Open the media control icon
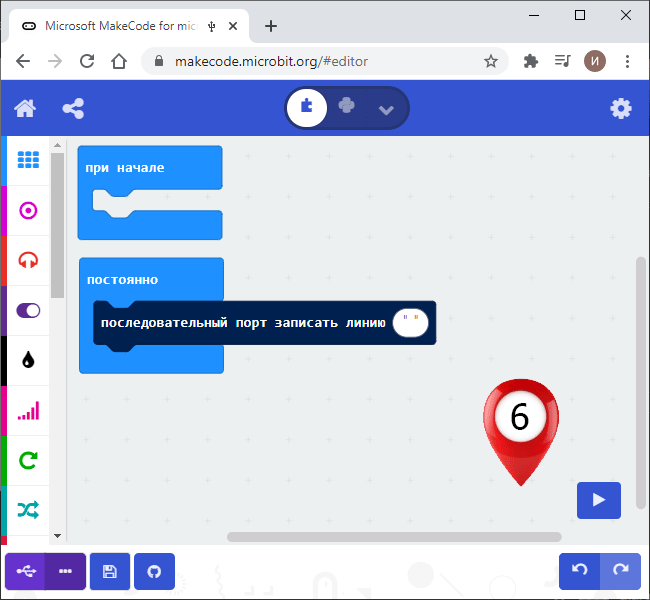This screenshot has height=600, width=650. point(563,61)
